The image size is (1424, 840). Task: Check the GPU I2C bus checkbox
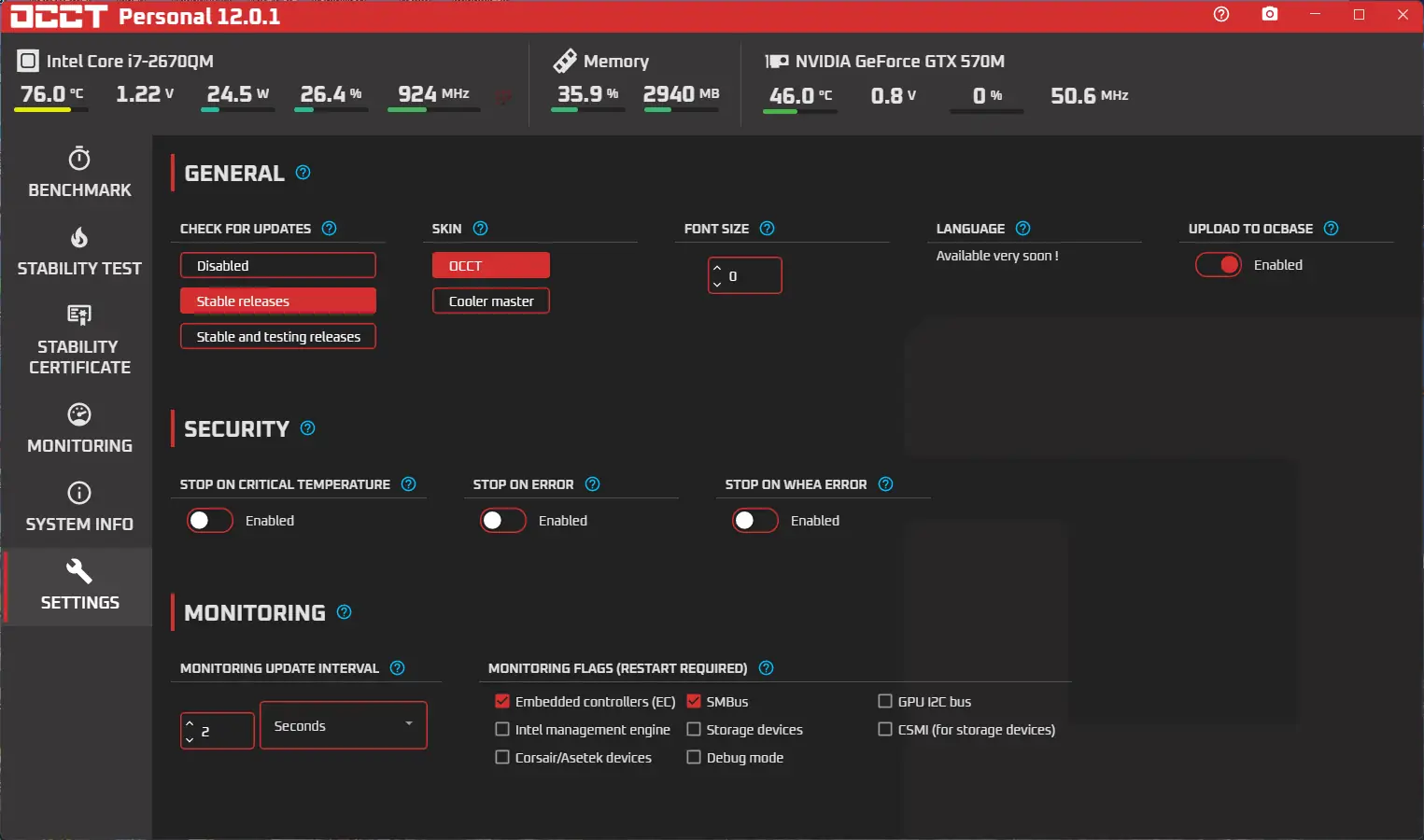[x=885, y=702]
